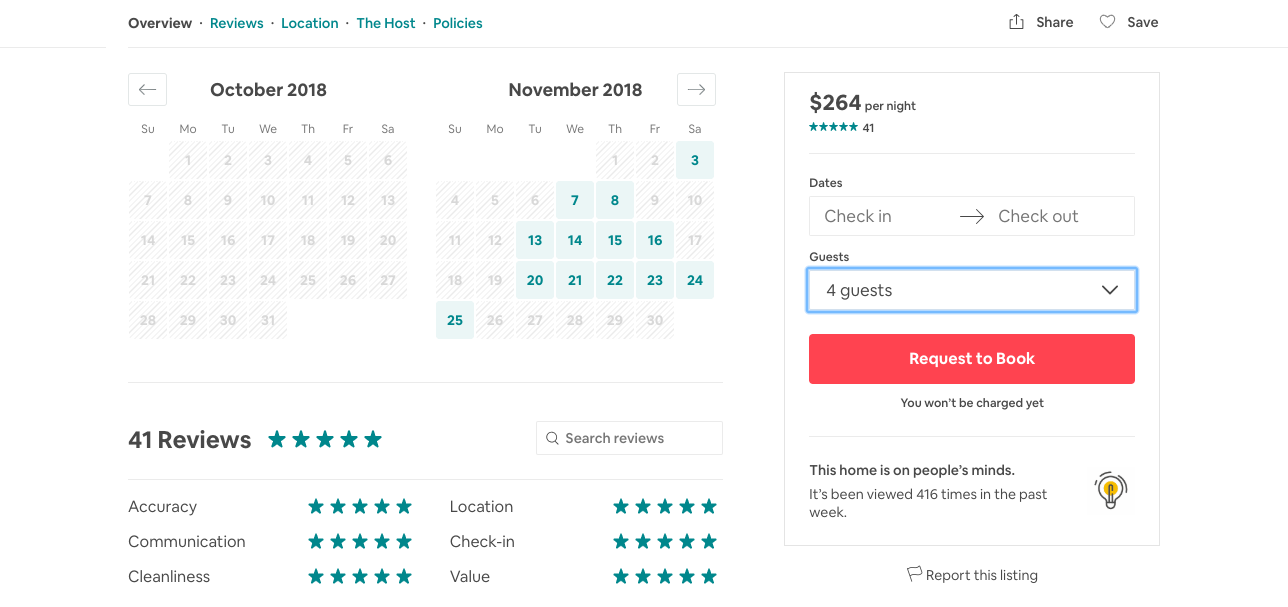This screenshot has width=1288, height=607.
Task: Advance calendar using the right arrow
Action: [696, 89]
